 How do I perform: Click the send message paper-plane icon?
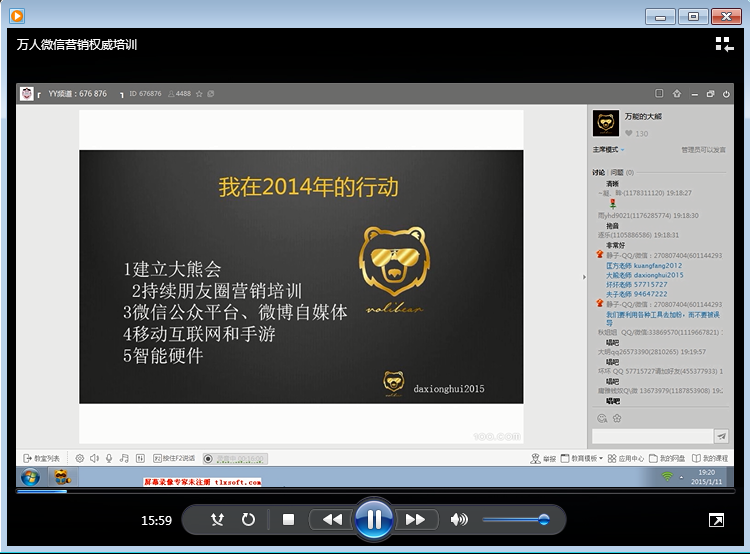pyautogui.click(x=721, y=436)
